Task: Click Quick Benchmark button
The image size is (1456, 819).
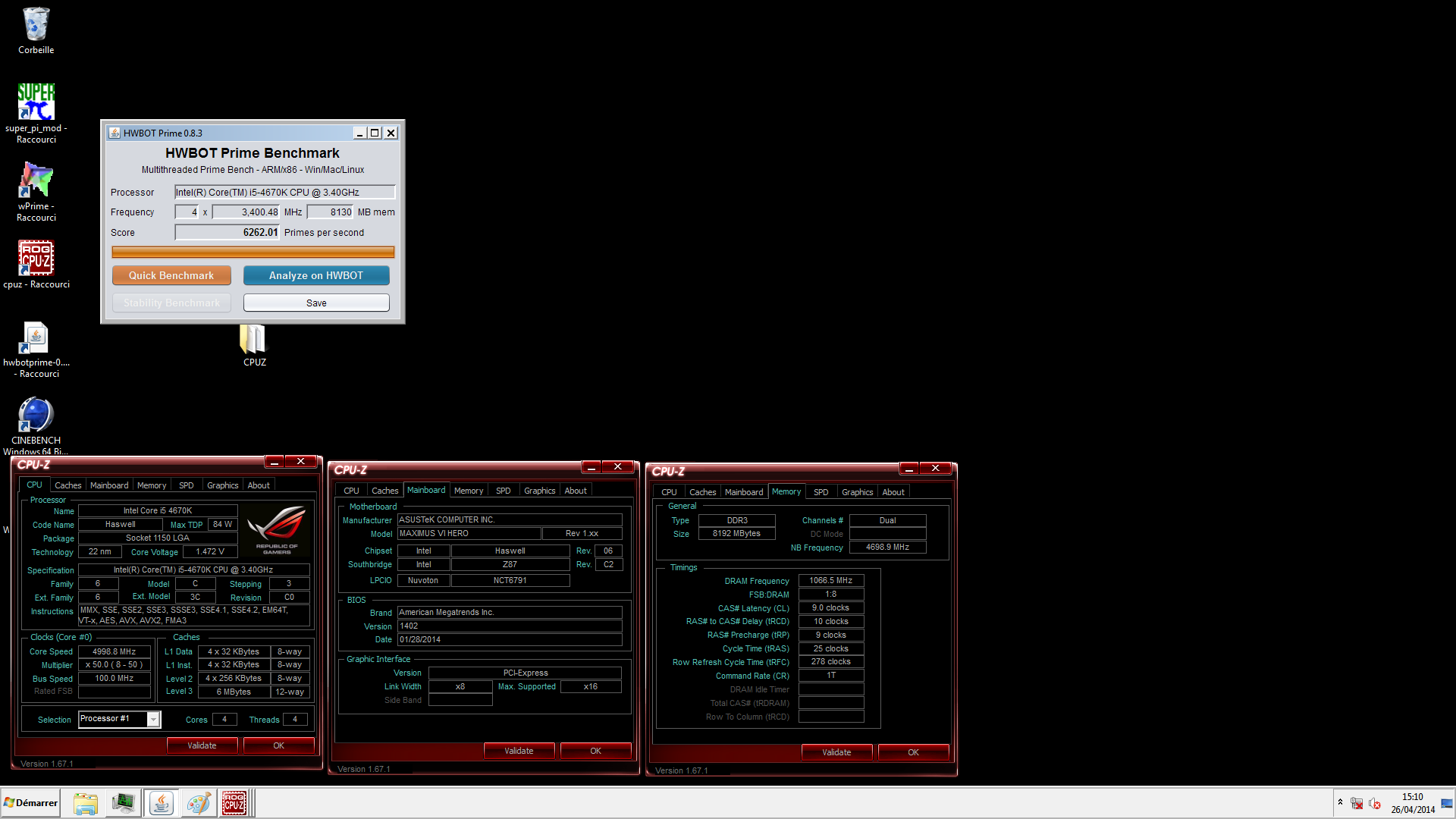Action: 171,275
